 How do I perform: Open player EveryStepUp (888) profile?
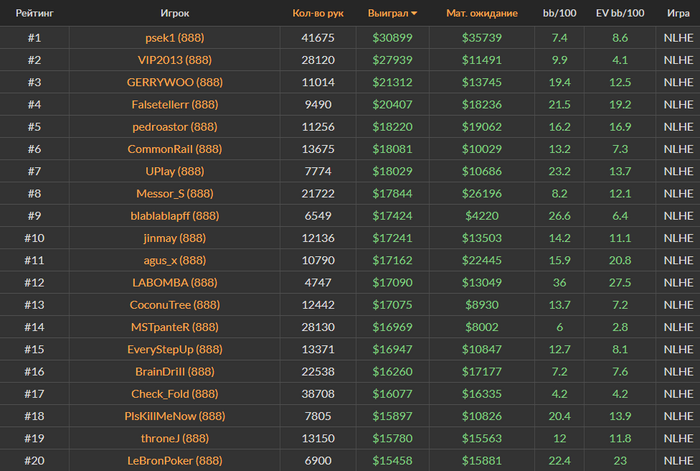(175, 350)
